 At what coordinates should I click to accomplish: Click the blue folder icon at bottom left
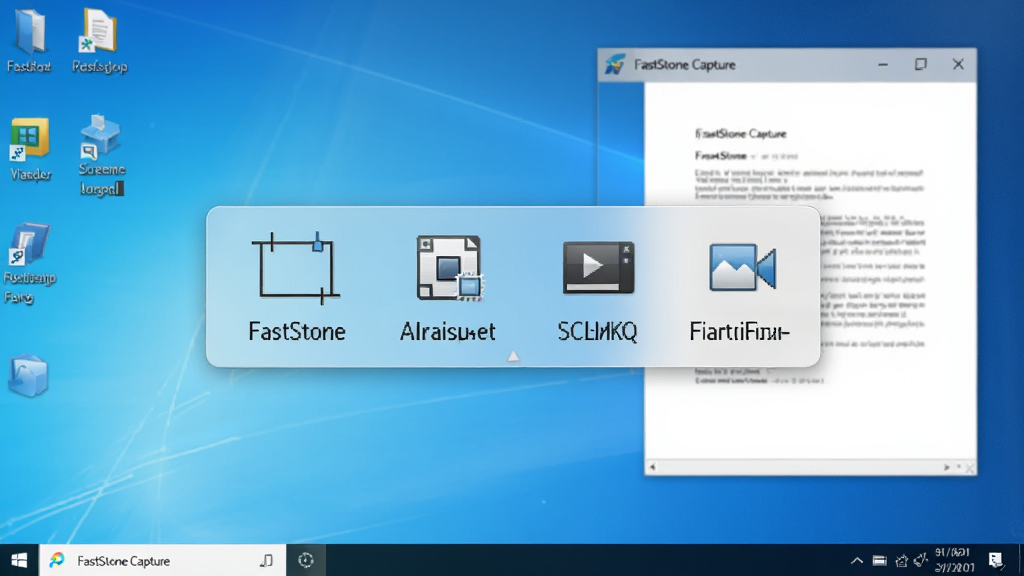click(x=28, y=376)
